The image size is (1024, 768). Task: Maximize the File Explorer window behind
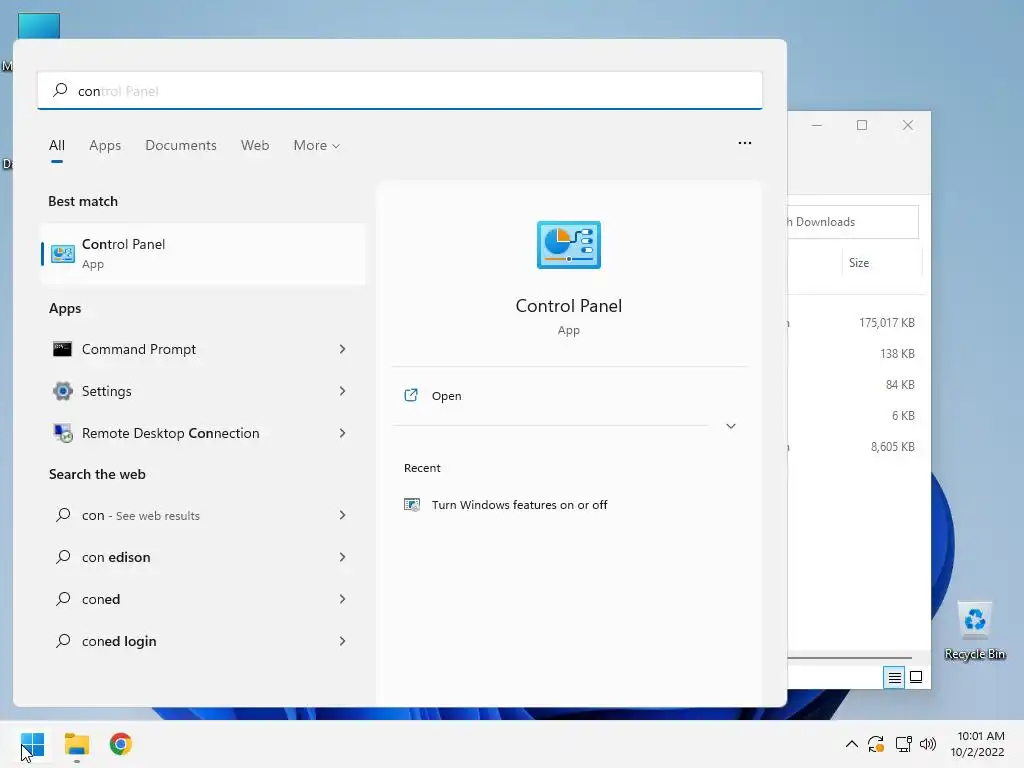tap(862, 125)
